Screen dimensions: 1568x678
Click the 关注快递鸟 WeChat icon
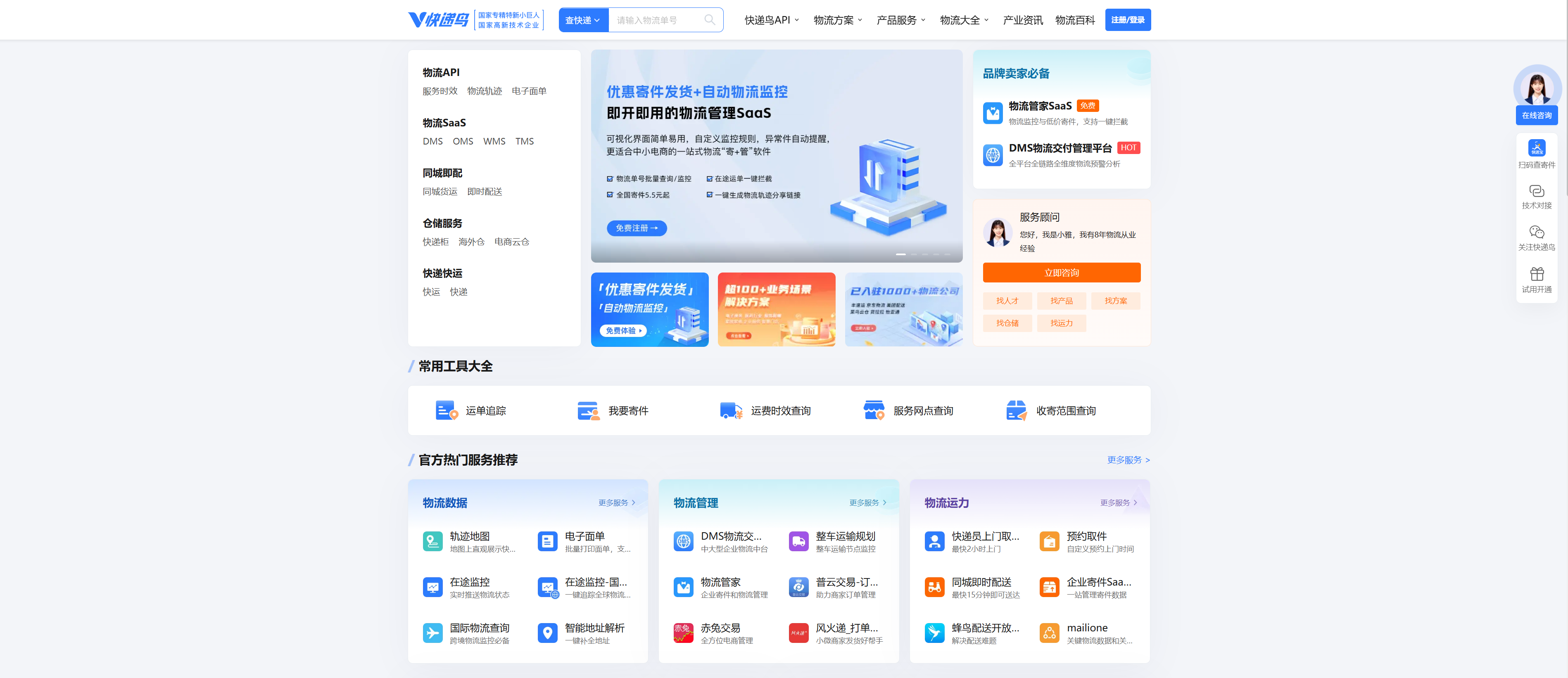pyautogui.click(x=1536, y=232)
